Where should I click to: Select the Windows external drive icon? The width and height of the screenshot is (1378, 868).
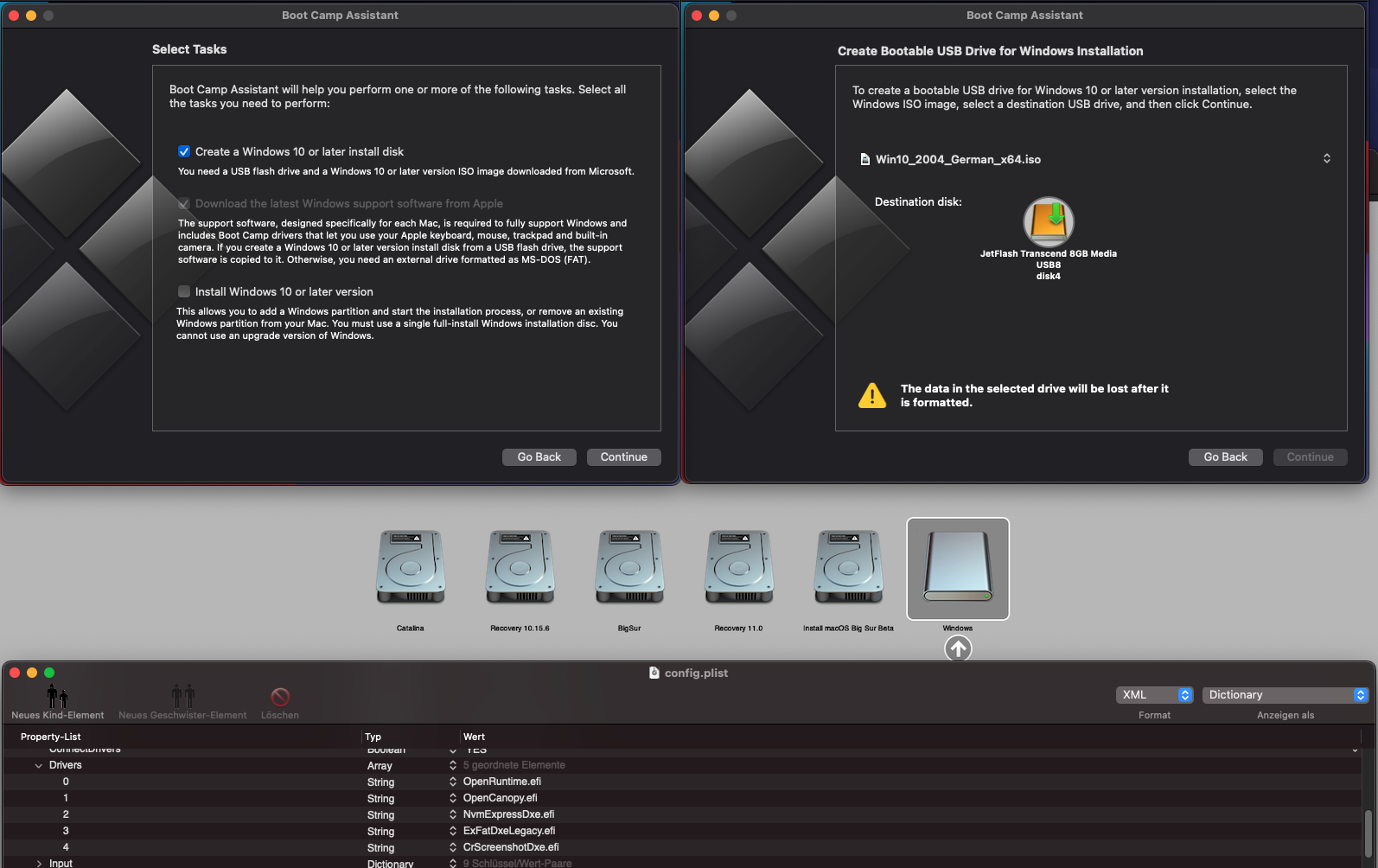[x=958, y=567]
